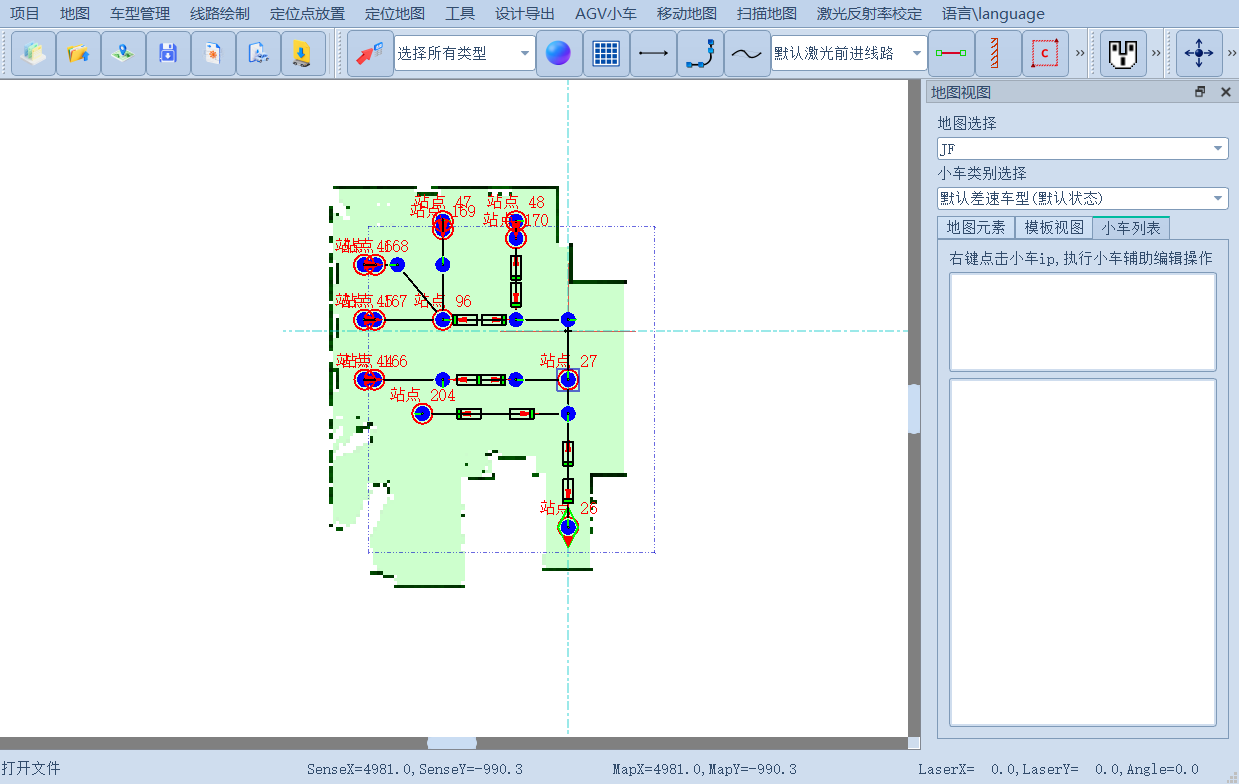Open the 定位点放置 menu

point(307,14)
